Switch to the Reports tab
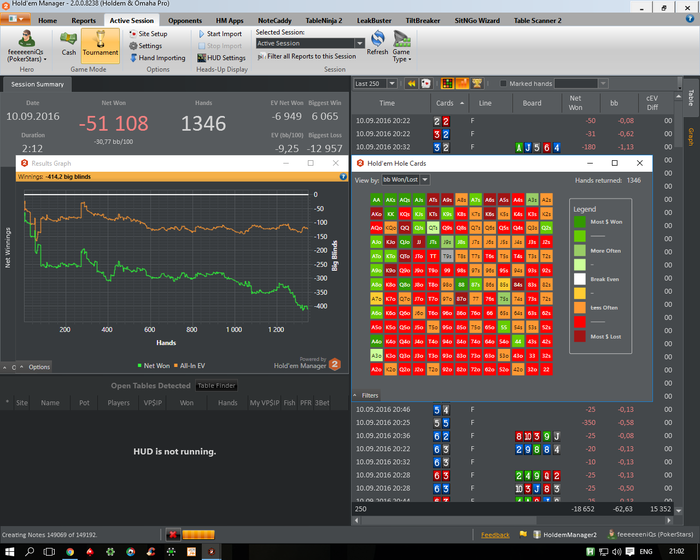This screenshot has height=560, width=700. (83, 21)
